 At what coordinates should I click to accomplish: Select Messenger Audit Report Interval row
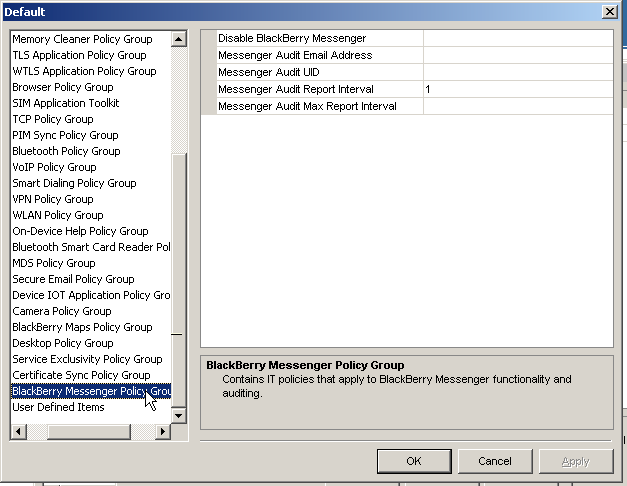tap(407, 89)
